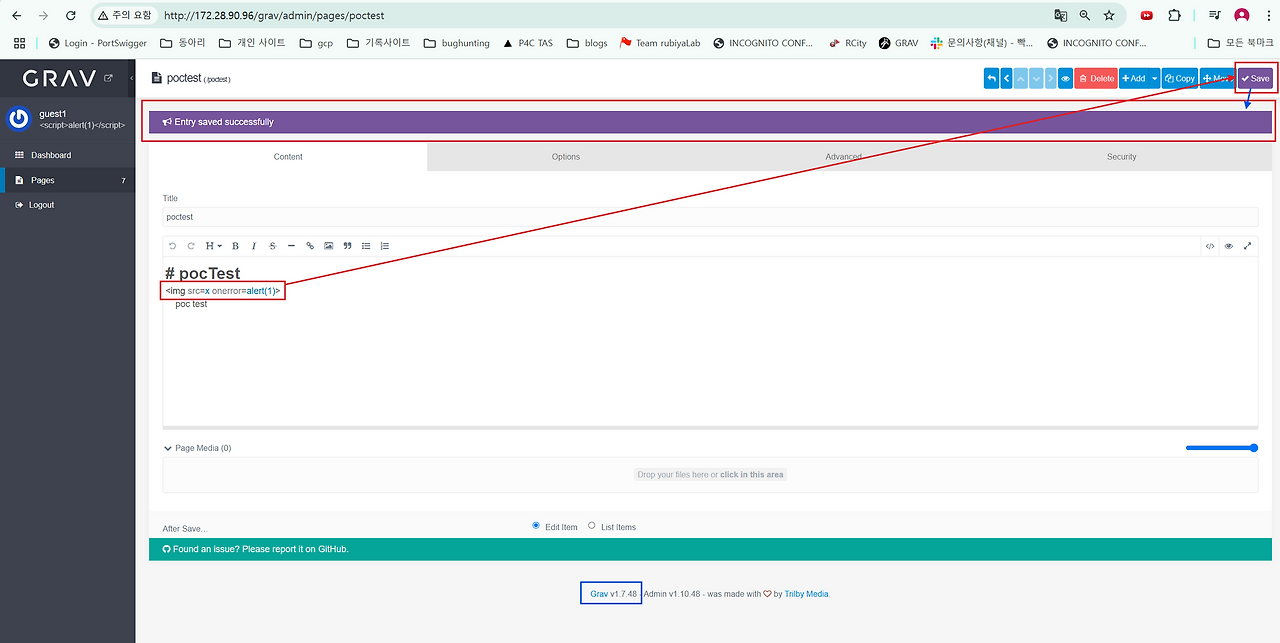This screenshot has width=1280, height=643.
Task: Open Dashboard in the sidebar
Action: click(67, 155)
